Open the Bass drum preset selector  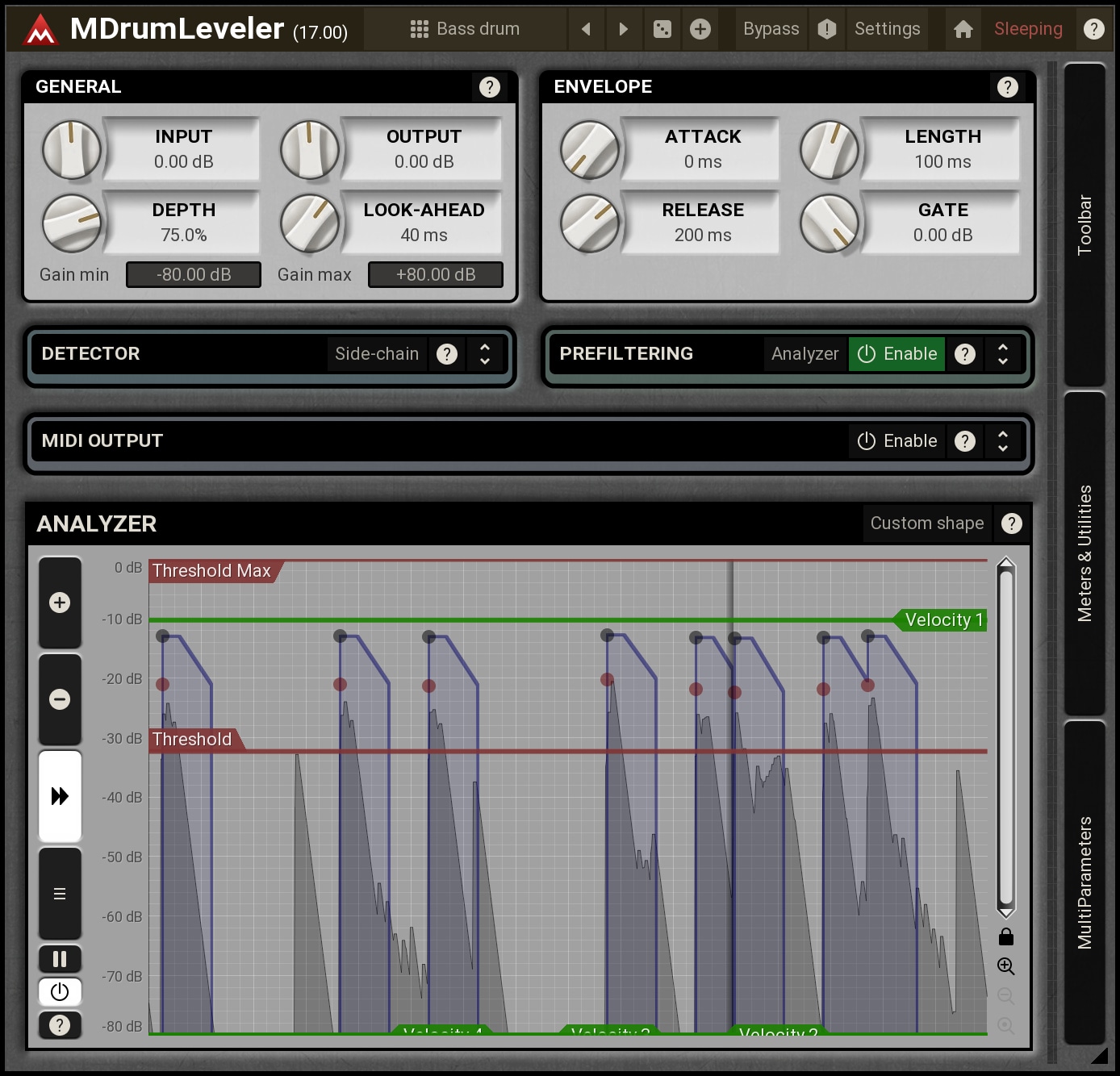(465, 30)
